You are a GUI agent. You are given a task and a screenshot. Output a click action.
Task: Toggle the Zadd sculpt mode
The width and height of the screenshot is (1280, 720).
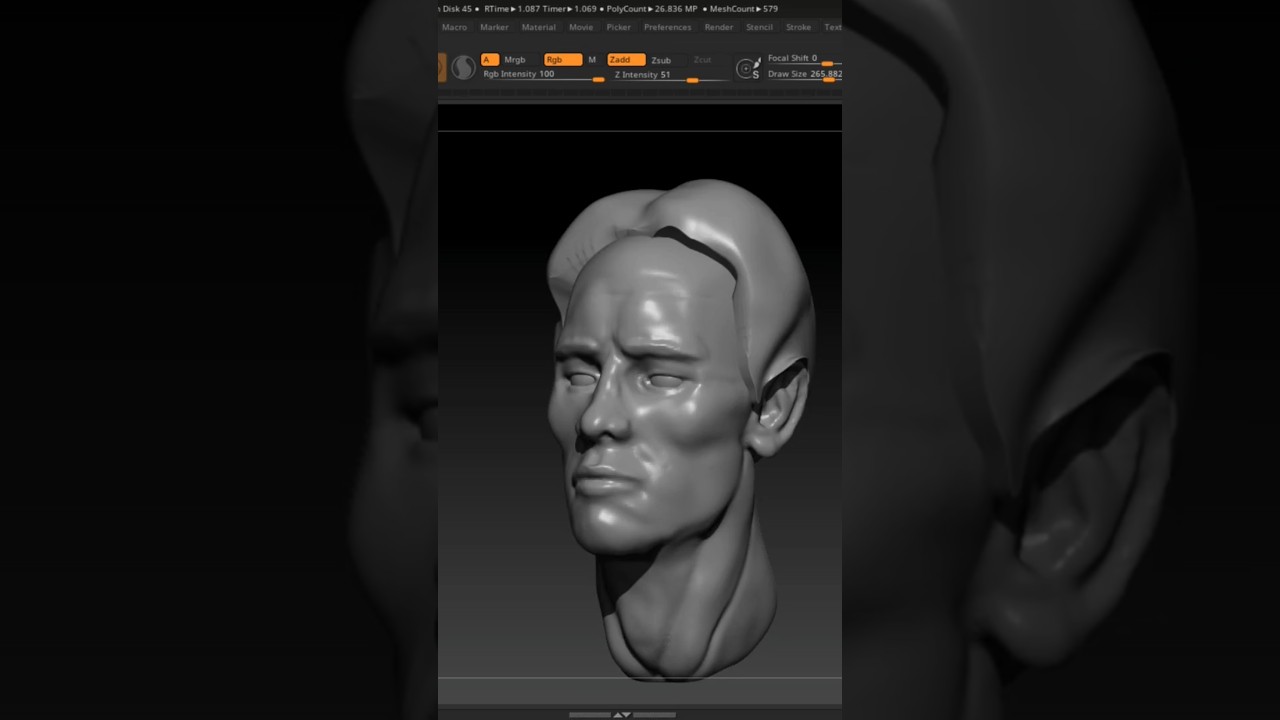[626, 60]
